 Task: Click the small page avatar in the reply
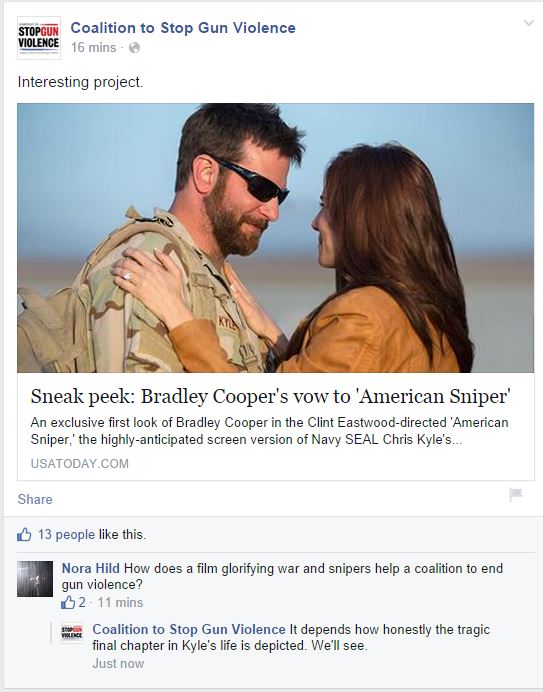coord(72,633)
